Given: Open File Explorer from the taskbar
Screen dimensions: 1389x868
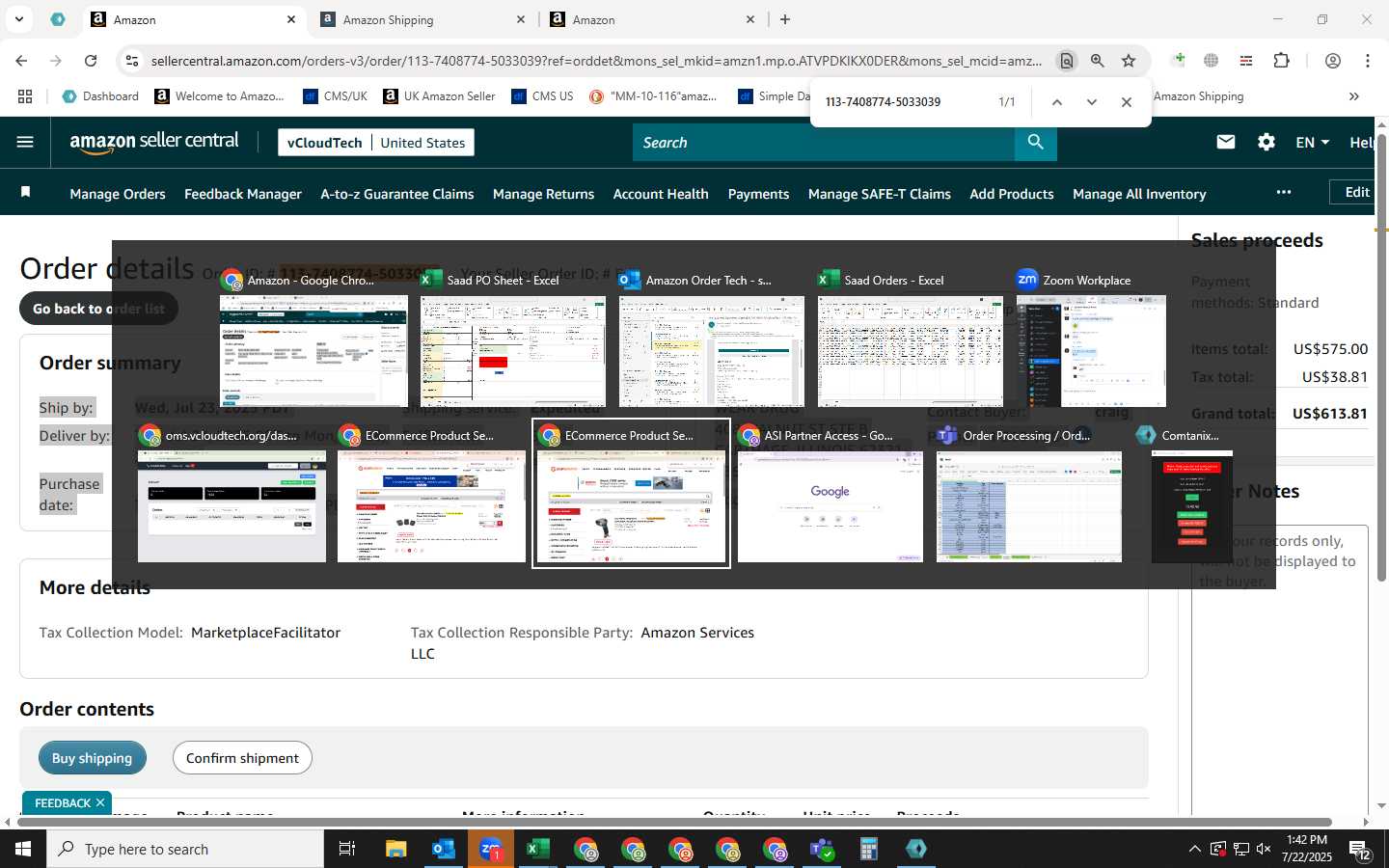Looking at the screenshot, I should (x=396, y=849).
